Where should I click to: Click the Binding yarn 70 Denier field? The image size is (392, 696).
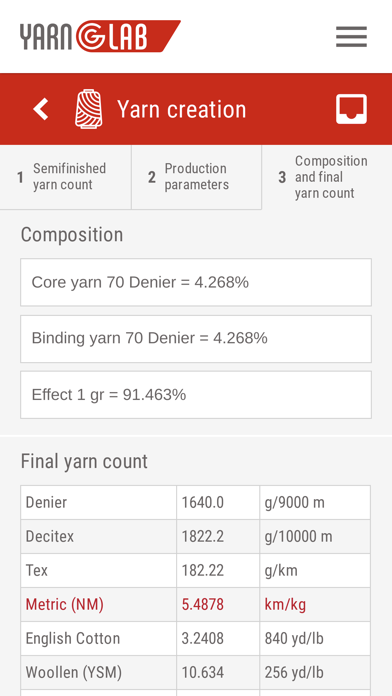[196, 339]
